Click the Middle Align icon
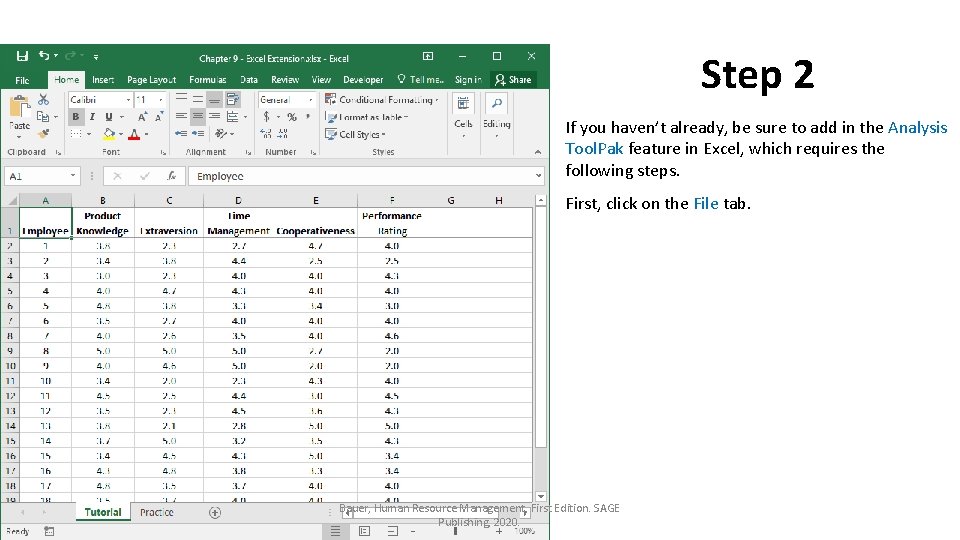Screen dimensions: 960x540 click(198, 99)
